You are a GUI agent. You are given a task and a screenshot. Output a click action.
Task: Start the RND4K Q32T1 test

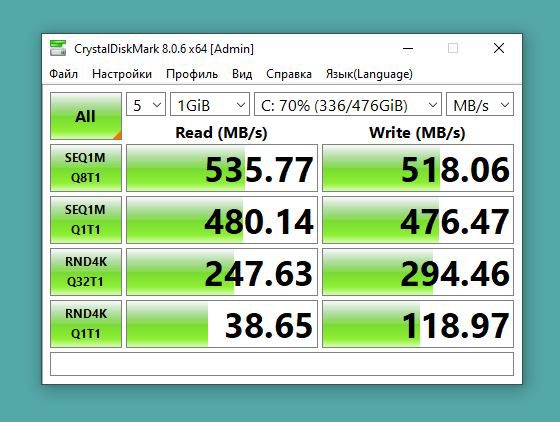(x=86, y=272)
